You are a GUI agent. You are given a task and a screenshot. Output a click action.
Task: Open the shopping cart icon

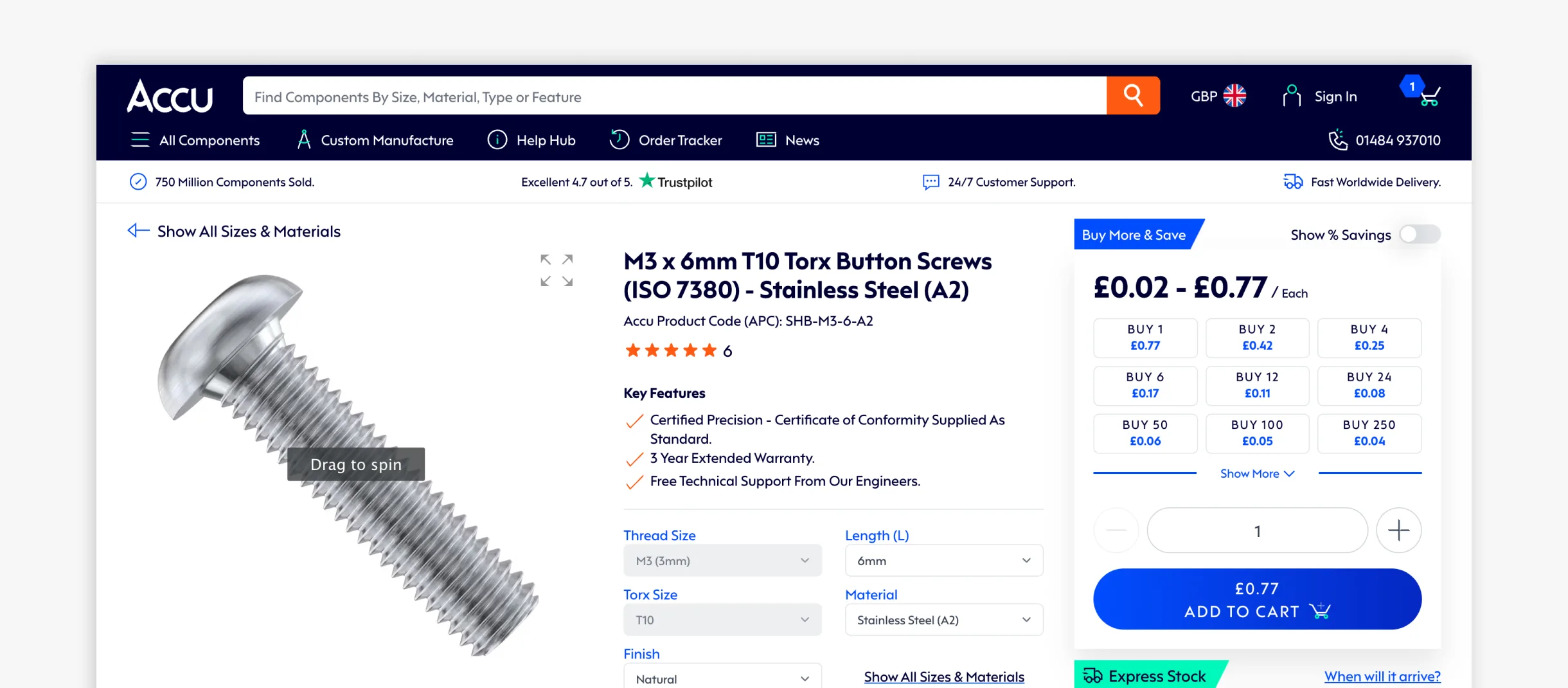(x=1429, y=97)
